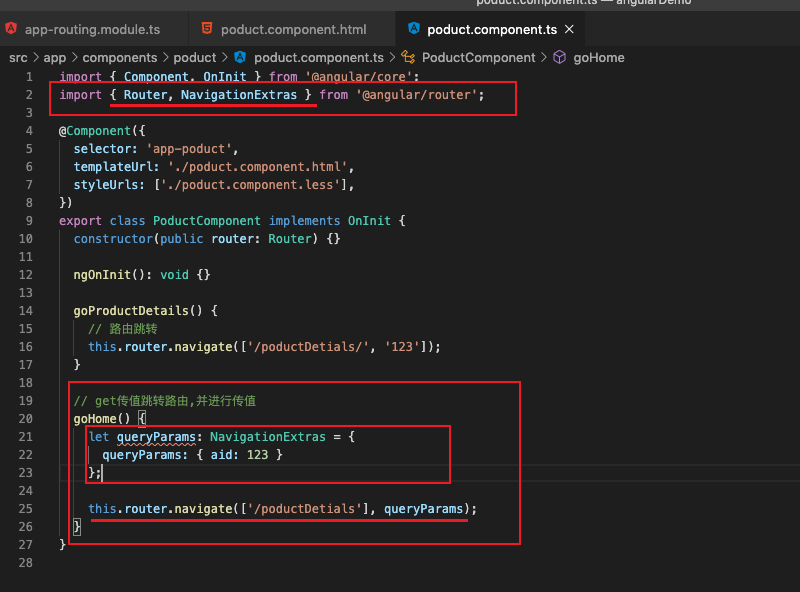Open the src breadcrumb segment
The width and height of the screenshot is (800, 592).
pos(18,58)
